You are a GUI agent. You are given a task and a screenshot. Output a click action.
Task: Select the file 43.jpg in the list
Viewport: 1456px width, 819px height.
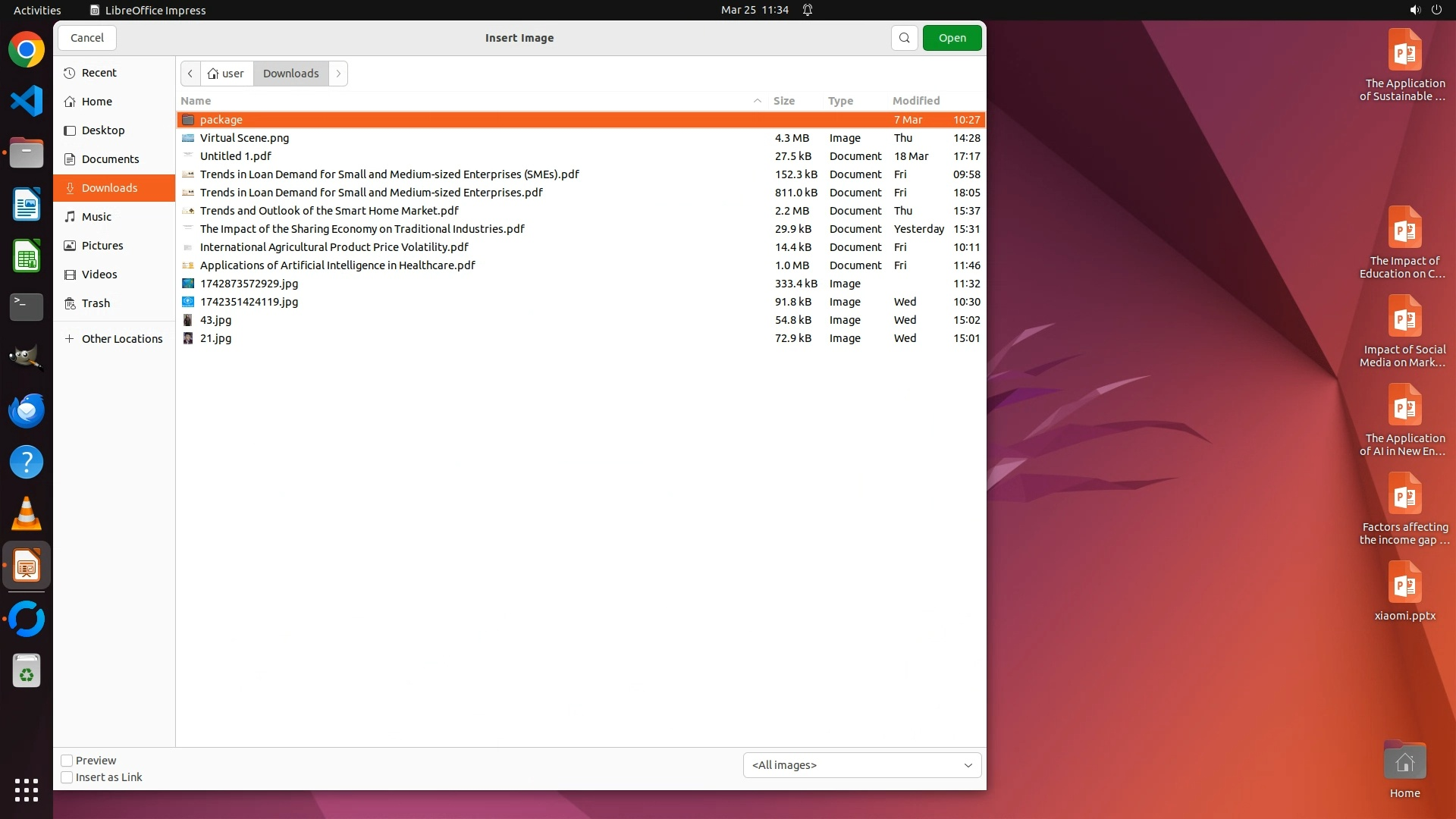tap(216, 320)
